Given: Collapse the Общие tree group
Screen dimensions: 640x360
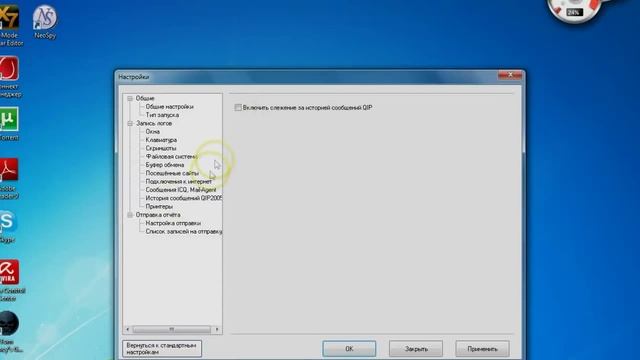Looking at the screenshot, I should tap(130, 98).
